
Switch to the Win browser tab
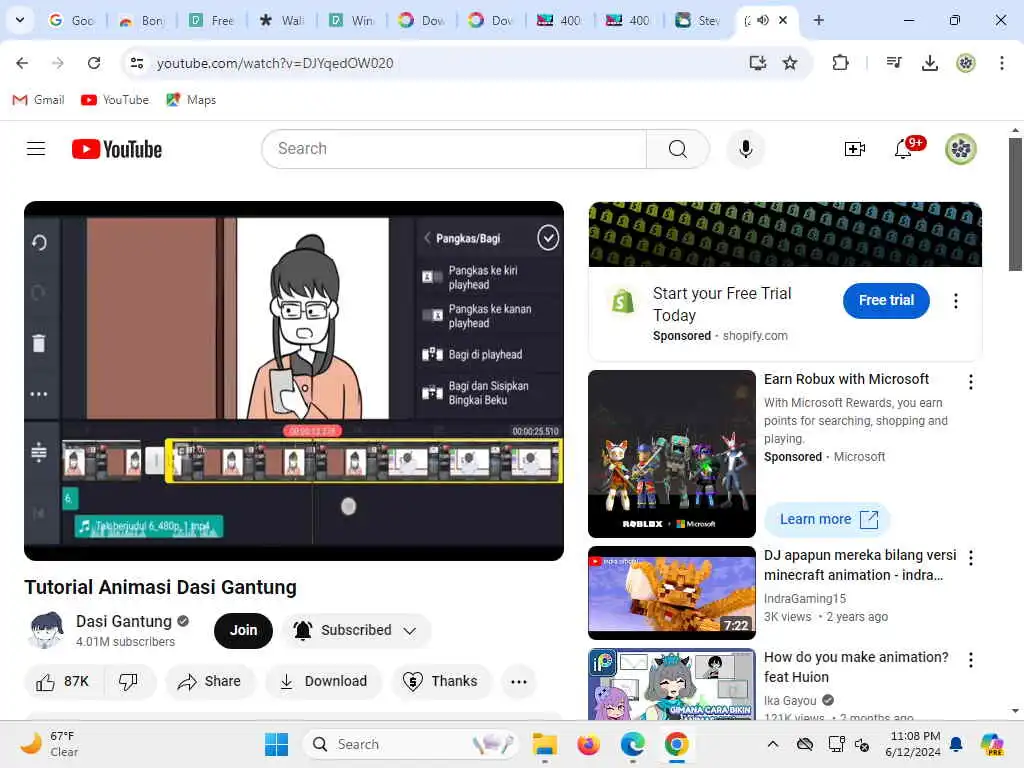pyautogui.click(x=351, y=20)
